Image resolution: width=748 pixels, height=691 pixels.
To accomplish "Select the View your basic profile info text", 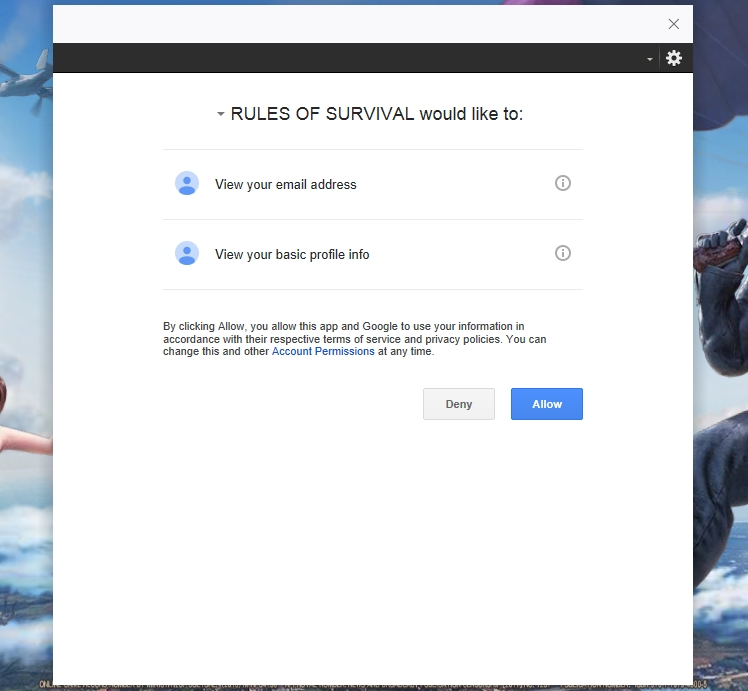I will (x=292, y=255).
